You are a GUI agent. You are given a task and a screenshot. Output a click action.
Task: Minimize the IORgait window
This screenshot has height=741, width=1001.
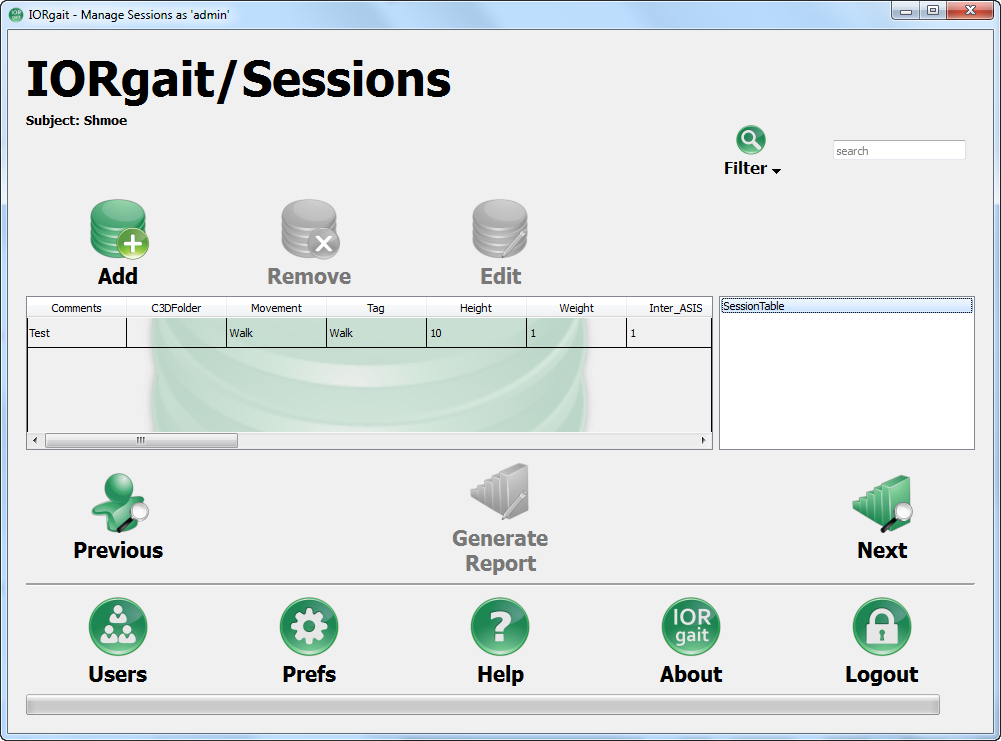[906, 11]
